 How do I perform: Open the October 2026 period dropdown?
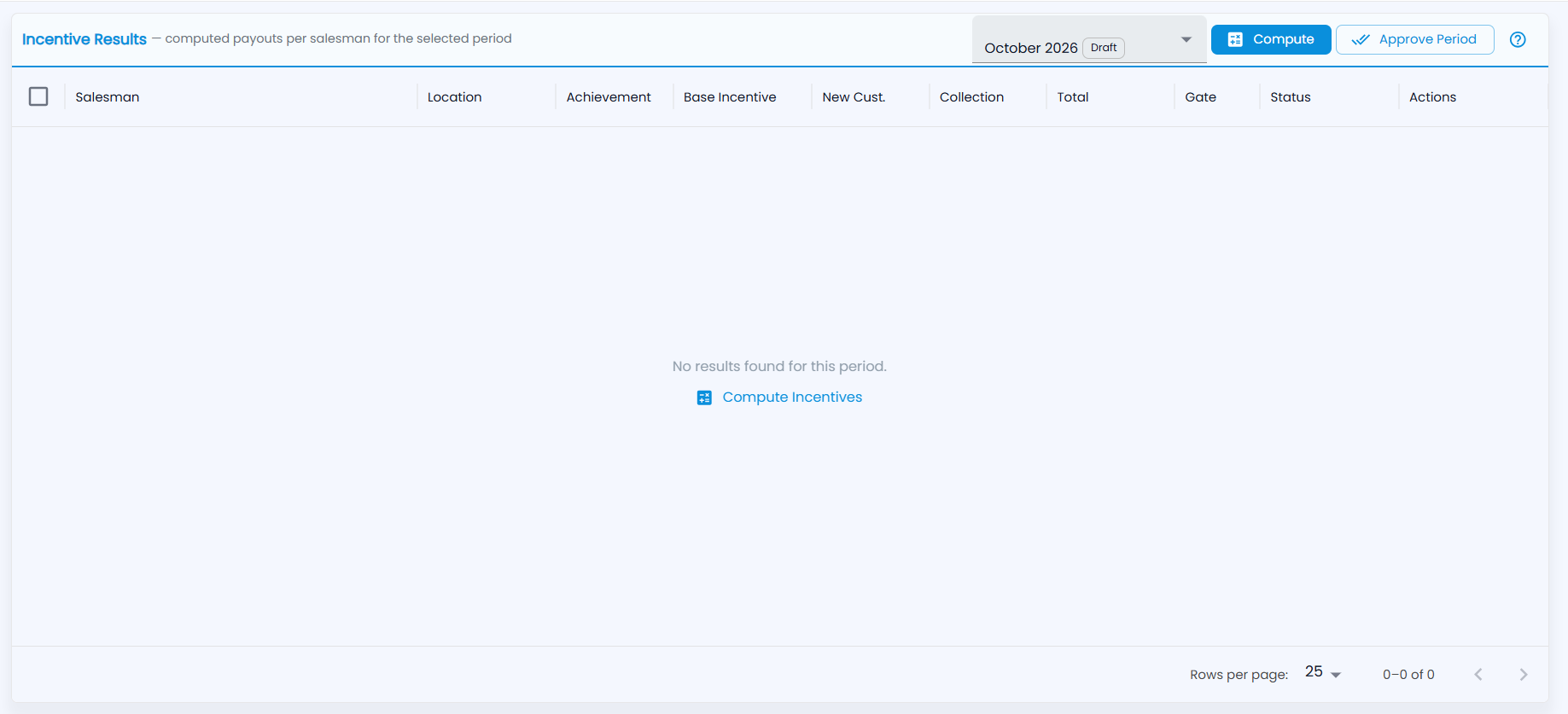point(1089,40)
